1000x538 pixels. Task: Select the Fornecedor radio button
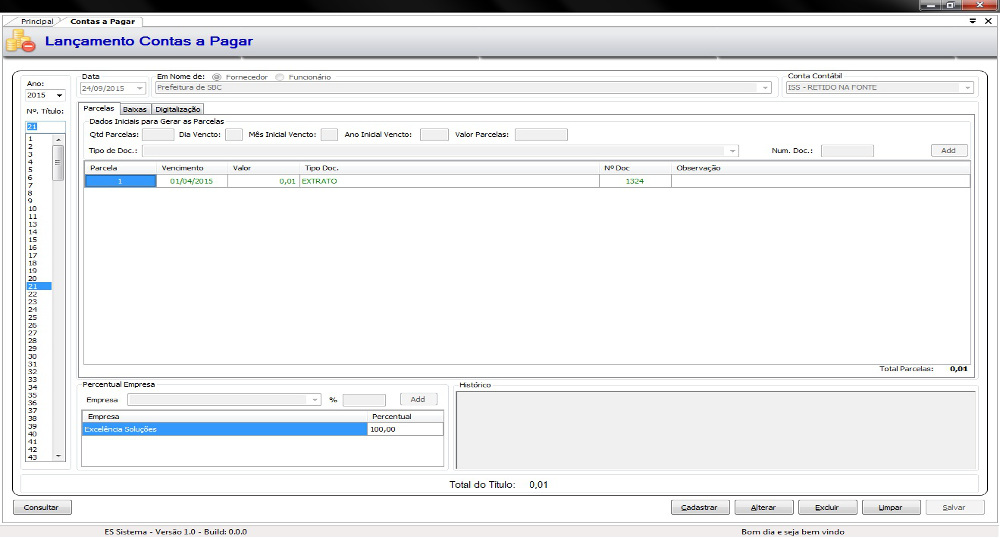pos(217,77)
